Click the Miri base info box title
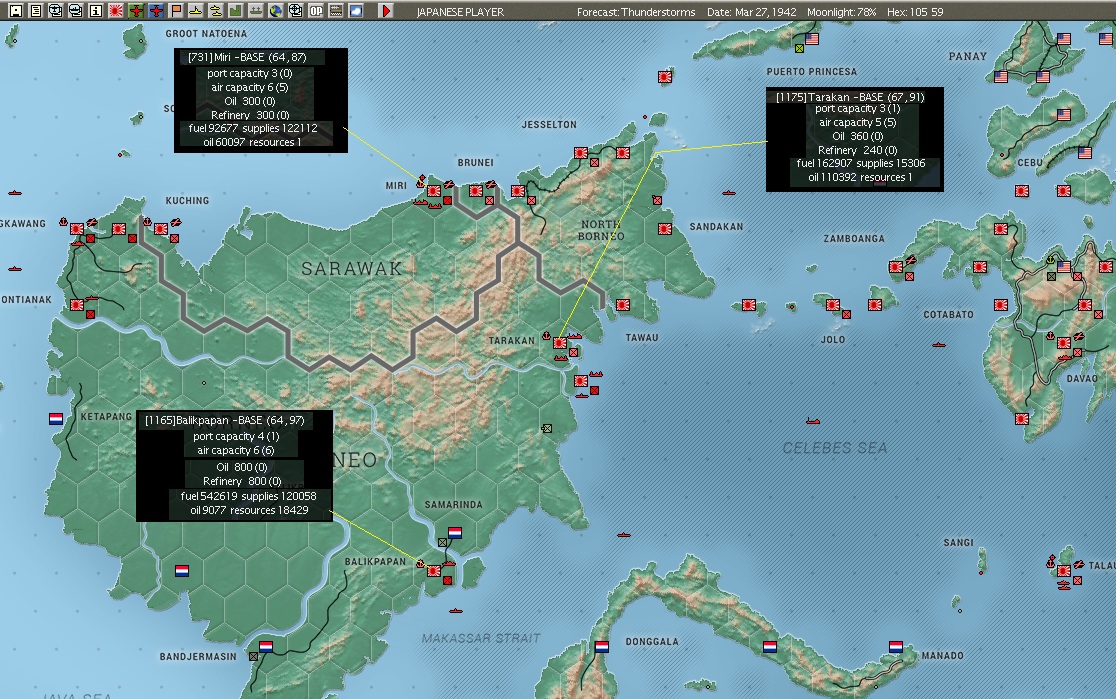 click(x=247, y=57)
